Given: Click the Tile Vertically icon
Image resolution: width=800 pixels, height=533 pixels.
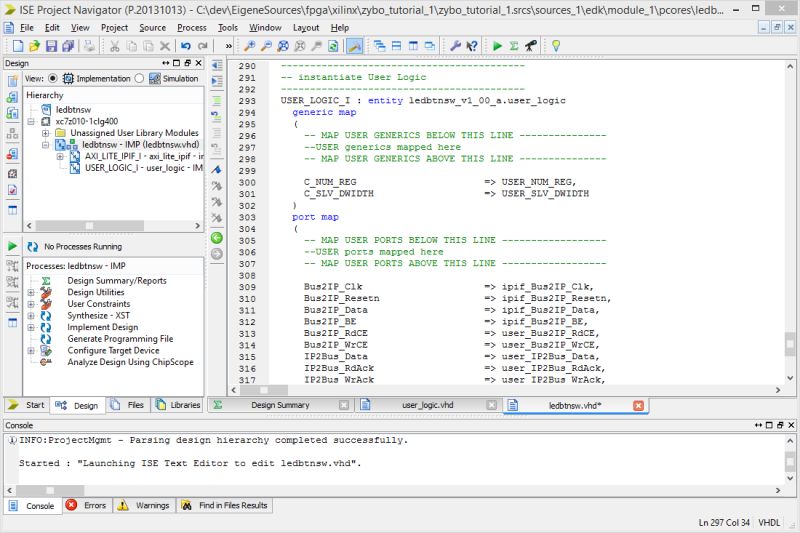Looking at the screenshot, I should [x=413, y=46].
